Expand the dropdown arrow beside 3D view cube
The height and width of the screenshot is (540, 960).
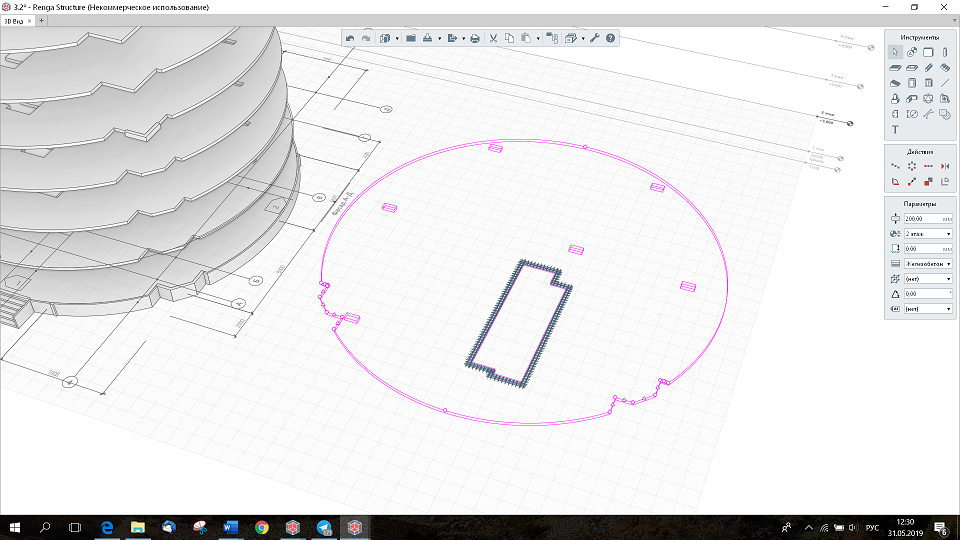pos(397,39)
